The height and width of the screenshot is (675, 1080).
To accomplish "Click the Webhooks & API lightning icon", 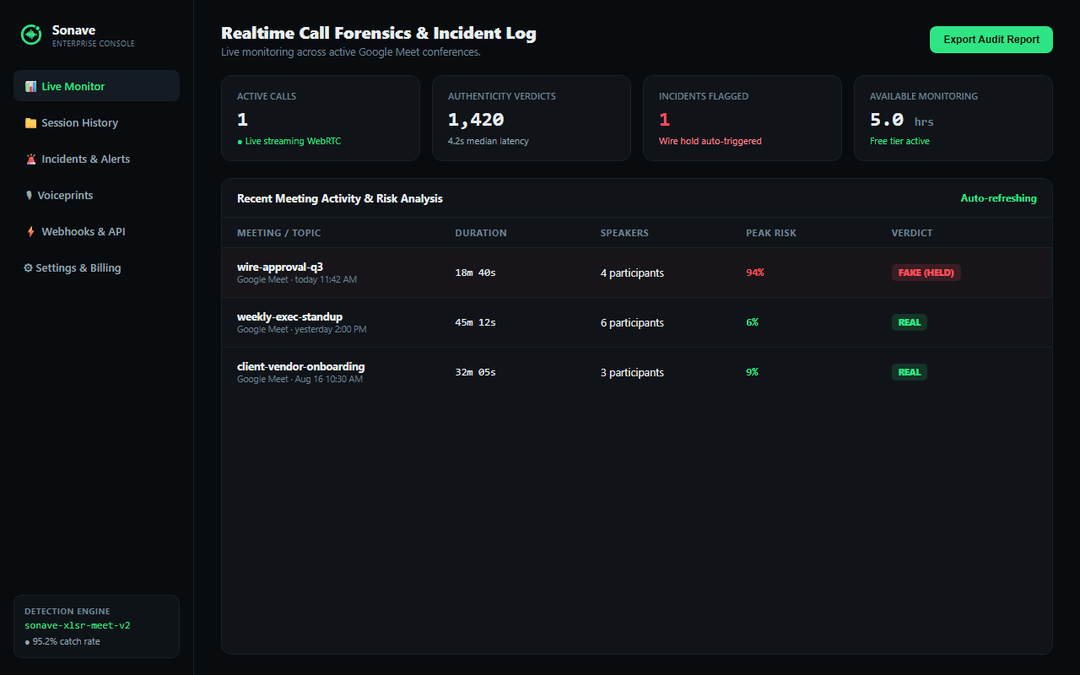I will [x=30, y=231].
